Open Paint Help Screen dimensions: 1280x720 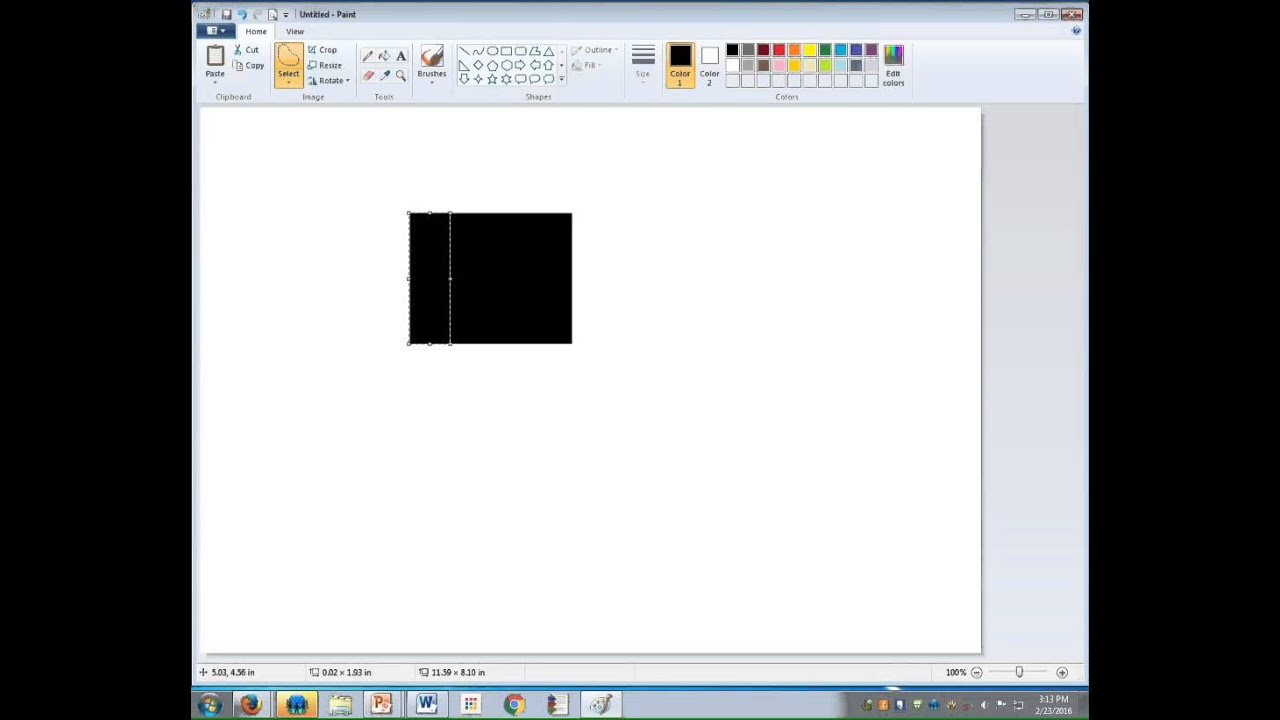1076,31
